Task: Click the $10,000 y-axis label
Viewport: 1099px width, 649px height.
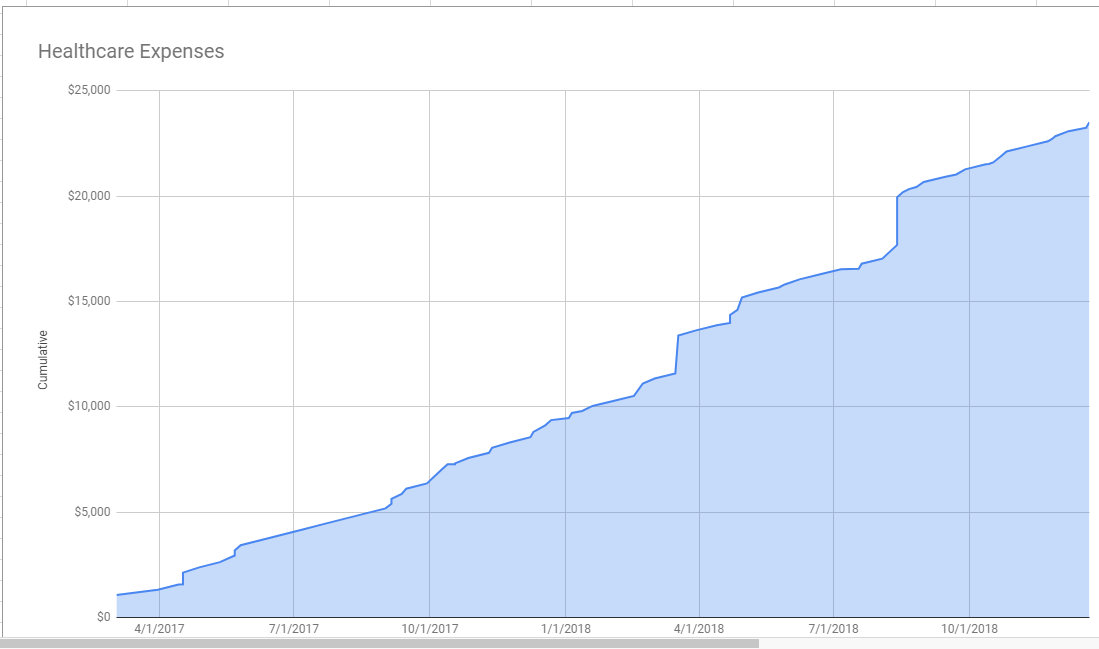Action: point(87,406)
